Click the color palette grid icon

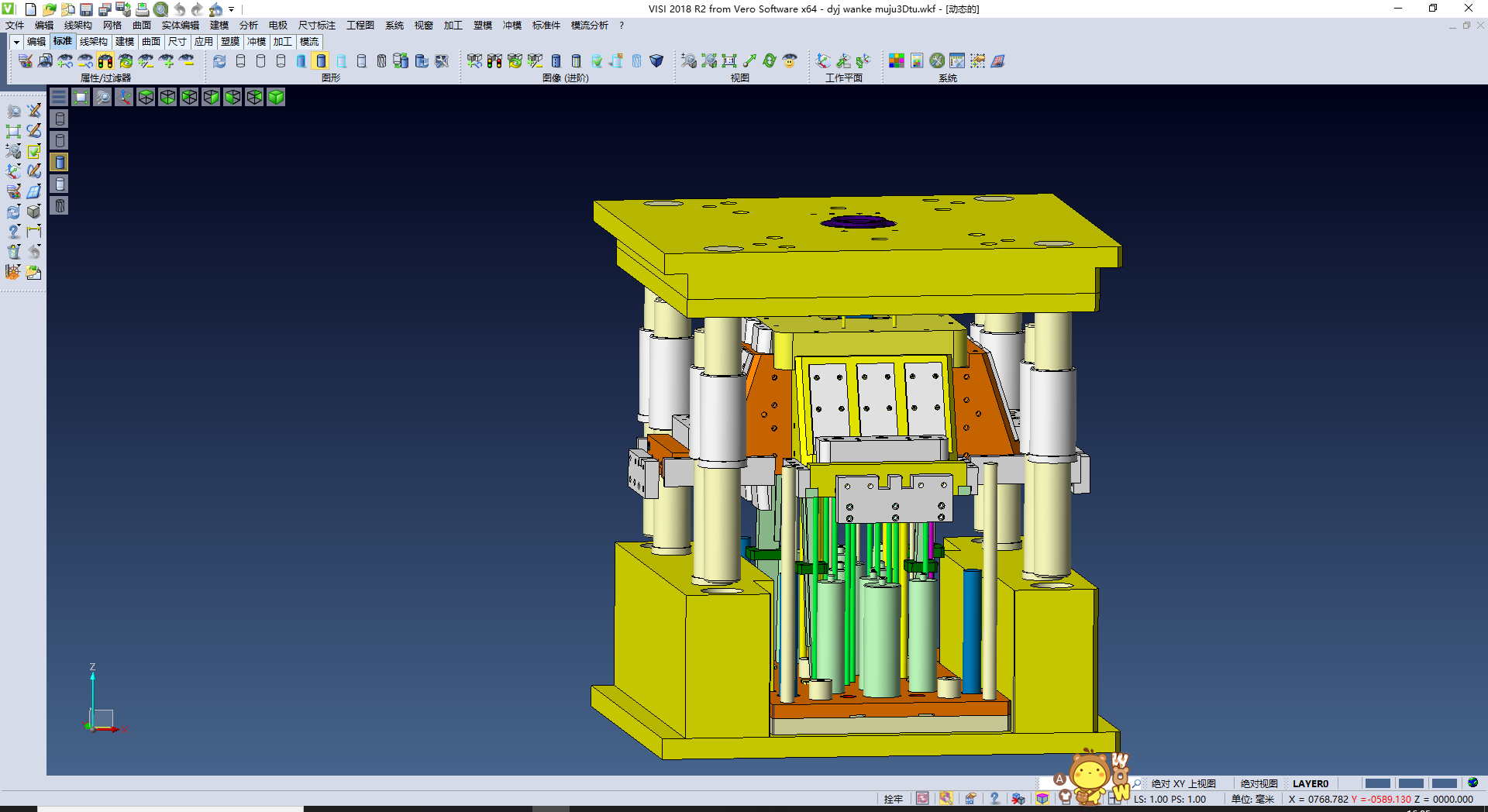(896, 61)
